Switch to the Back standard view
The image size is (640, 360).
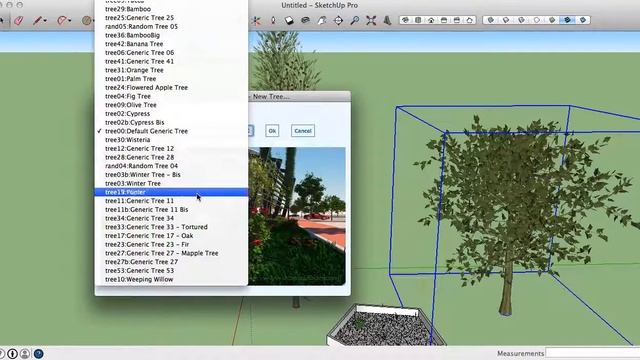click(457, 20)
